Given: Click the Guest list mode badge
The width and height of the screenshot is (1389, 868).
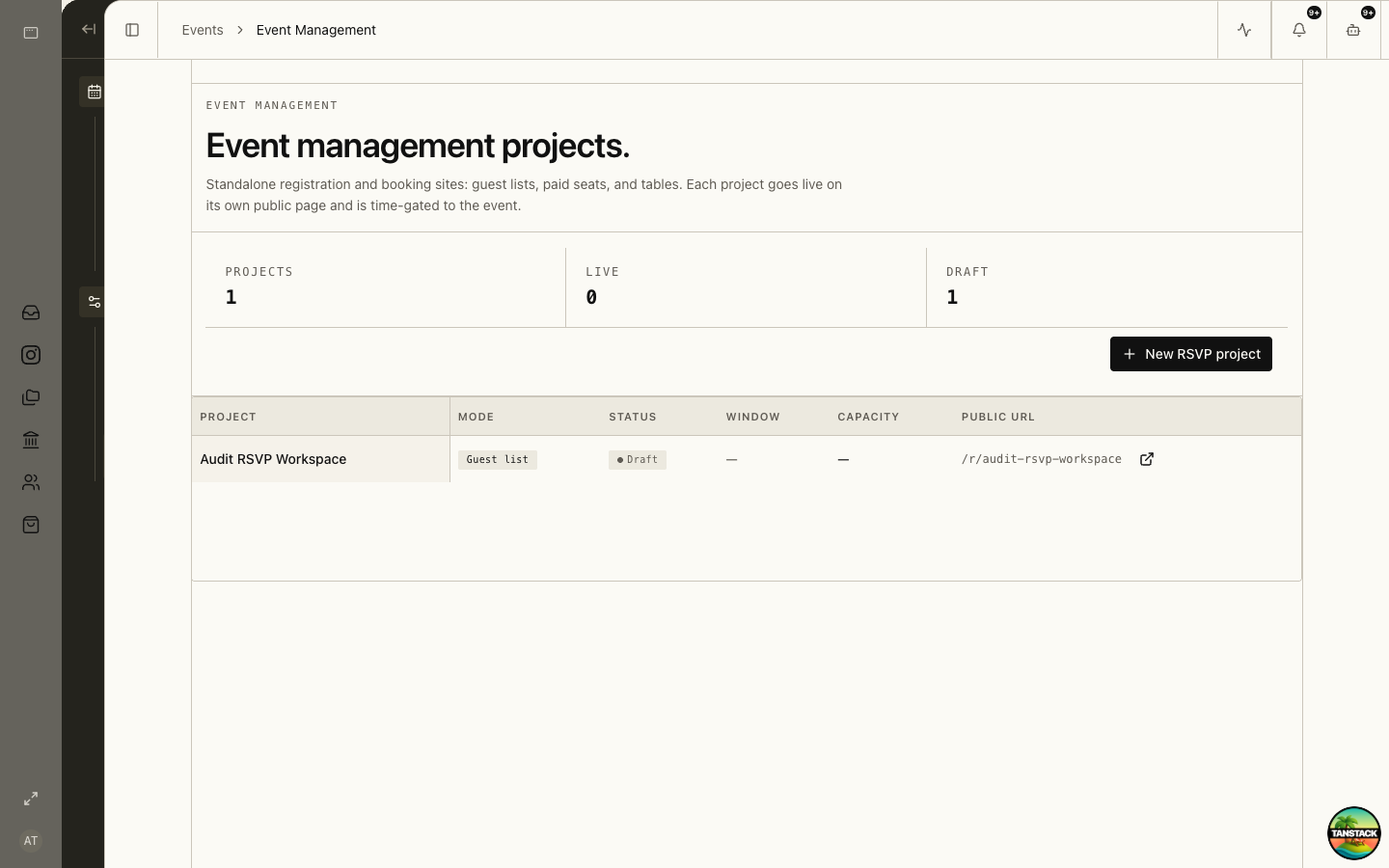Looking at the screenshot, I should pyautogui.click(x=498, y=460).
